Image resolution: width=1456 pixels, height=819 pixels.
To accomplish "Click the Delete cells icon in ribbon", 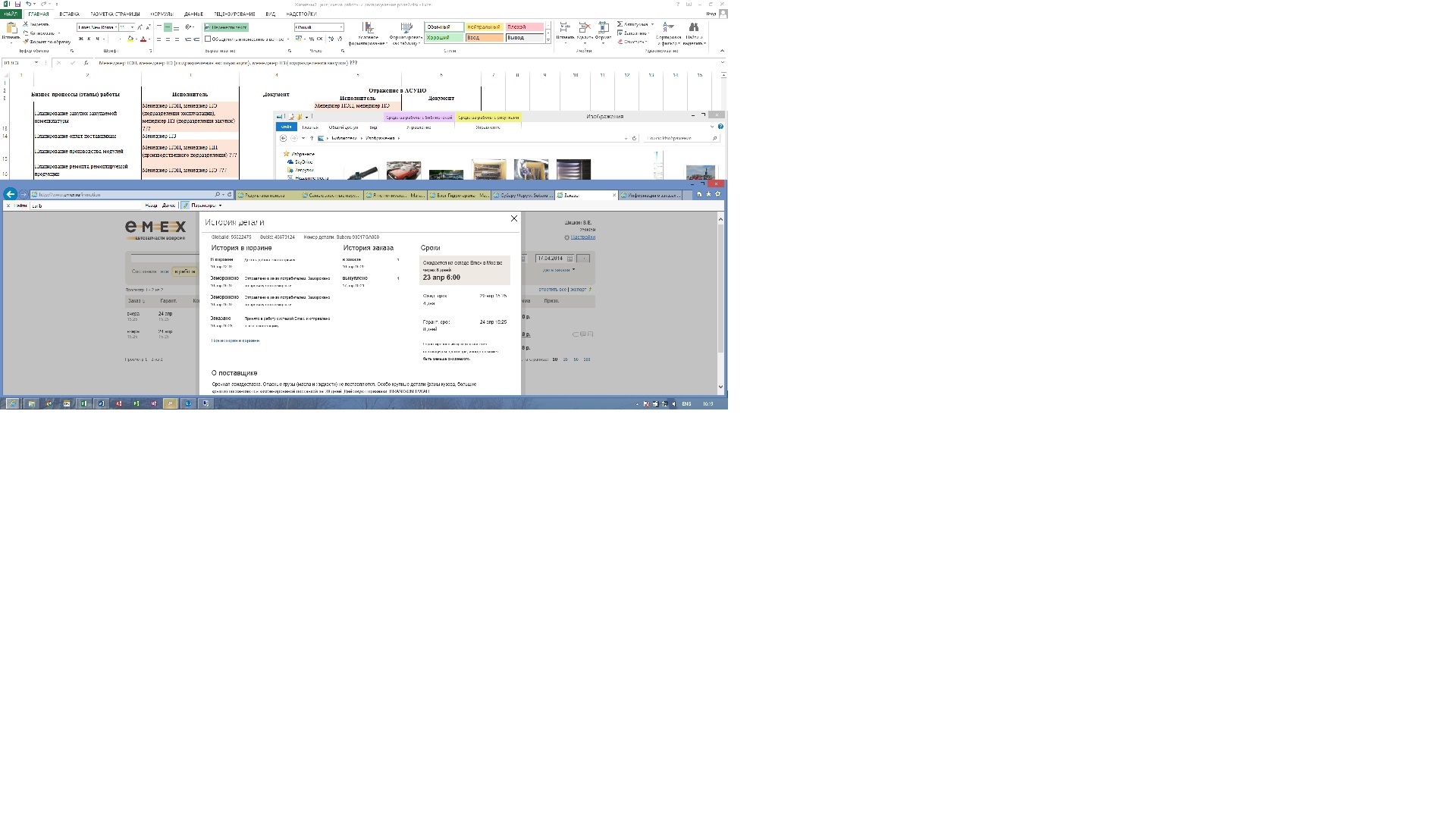I will pyautogui.click(x=585, y=28).
